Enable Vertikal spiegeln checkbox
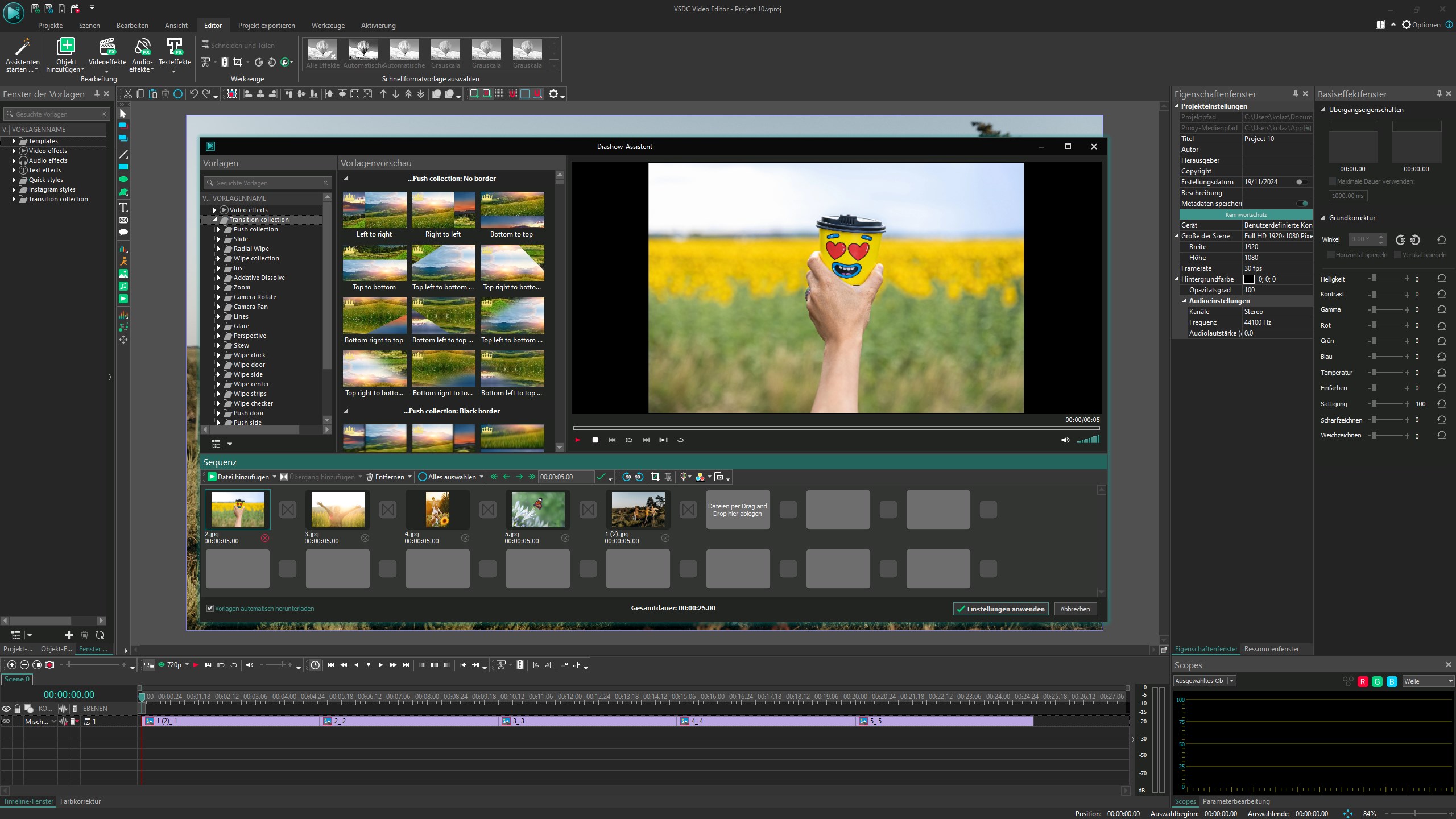 coord(1397,255)
